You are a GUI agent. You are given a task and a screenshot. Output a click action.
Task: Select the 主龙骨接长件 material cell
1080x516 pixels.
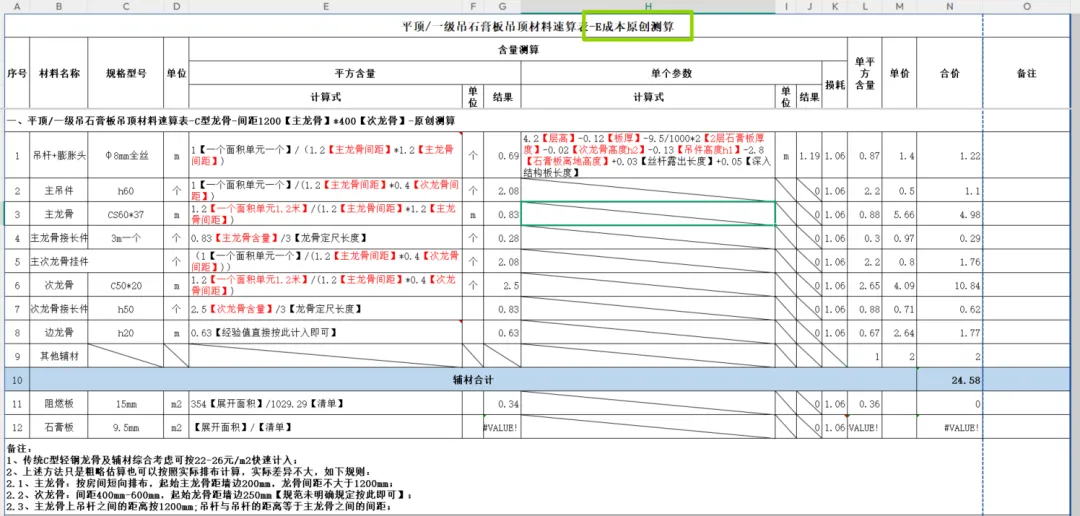pyautogui.click(x=59, y=238)
